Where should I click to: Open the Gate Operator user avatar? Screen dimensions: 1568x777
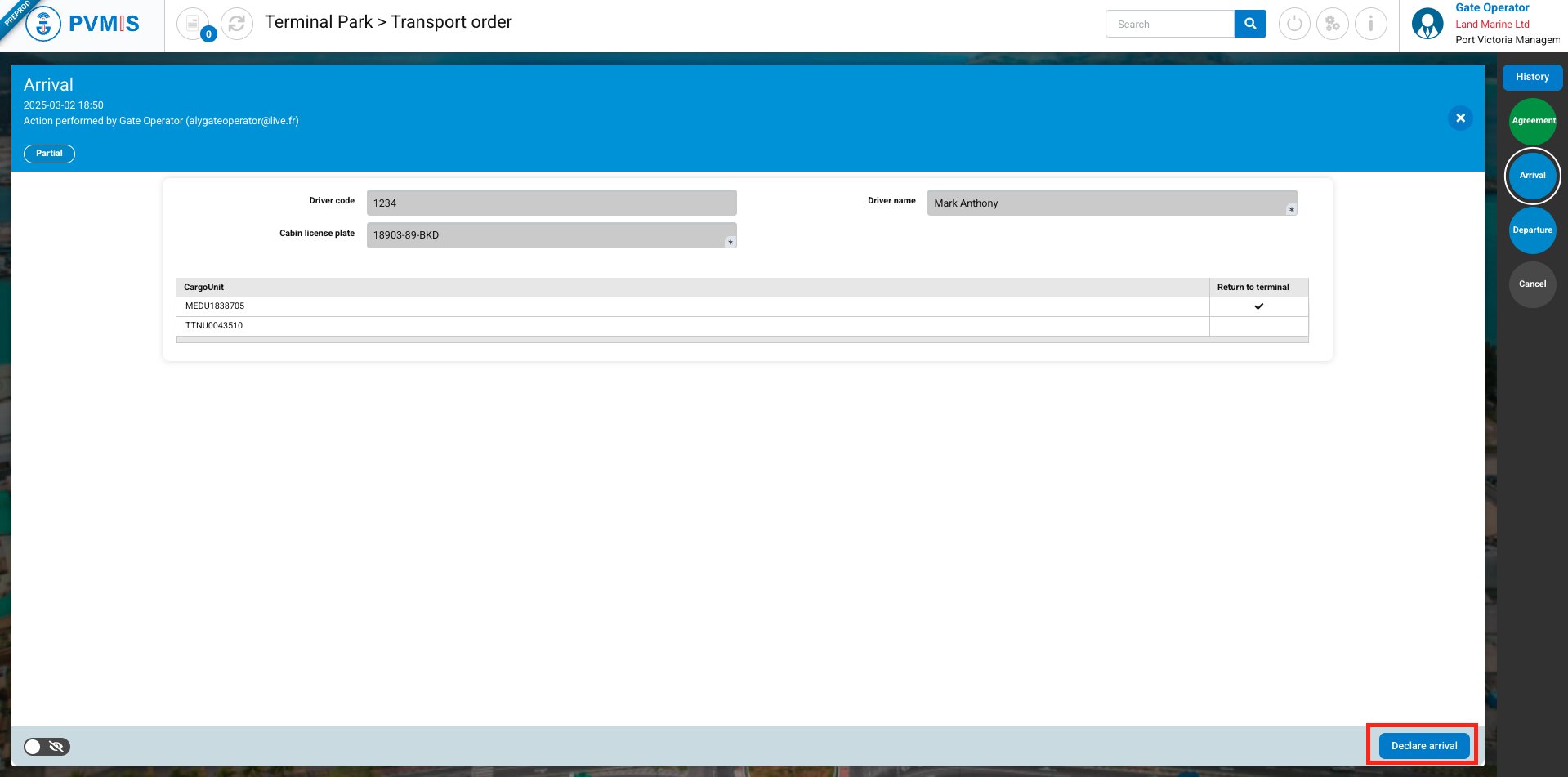[1427, 24]
